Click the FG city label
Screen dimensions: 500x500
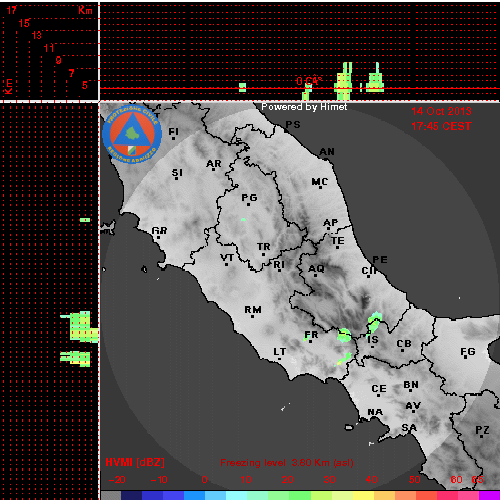point(468,351)
